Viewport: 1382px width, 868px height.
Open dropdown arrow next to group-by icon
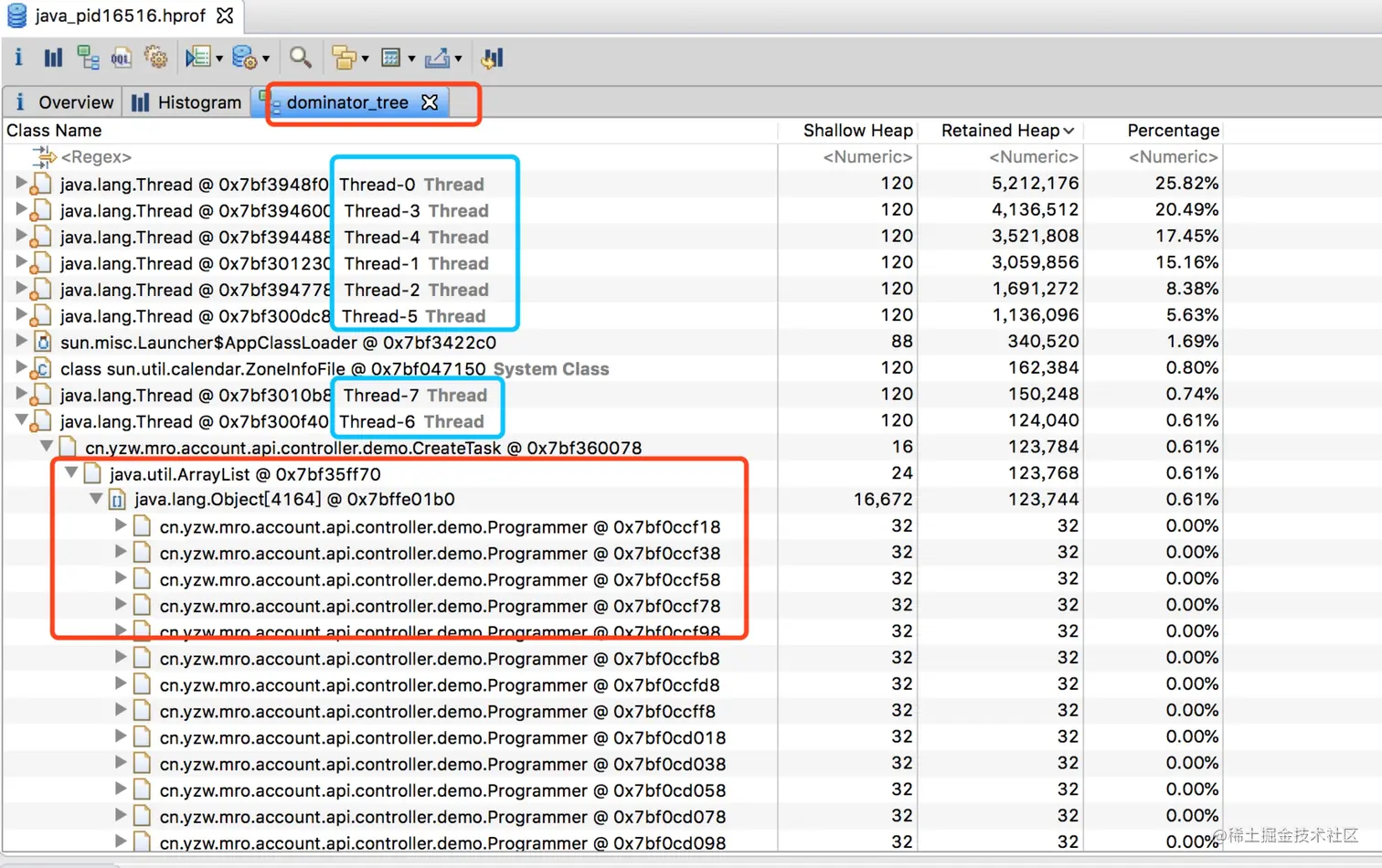click(365, 59)
